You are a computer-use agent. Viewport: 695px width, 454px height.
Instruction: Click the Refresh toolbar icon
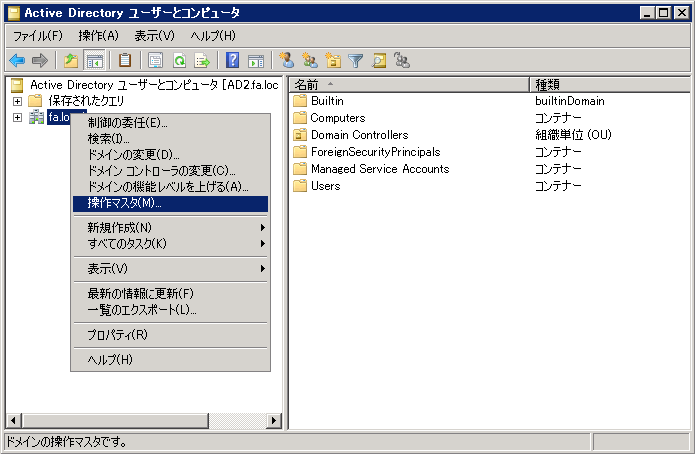tap(179, 60)
